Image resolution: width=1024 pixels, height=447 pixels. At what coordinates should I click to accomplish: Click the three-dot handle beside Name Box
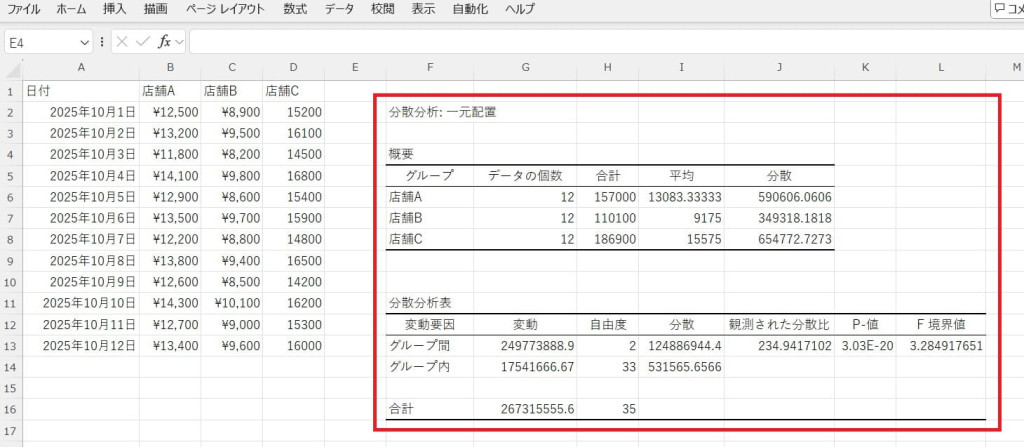tap(102, 42)
